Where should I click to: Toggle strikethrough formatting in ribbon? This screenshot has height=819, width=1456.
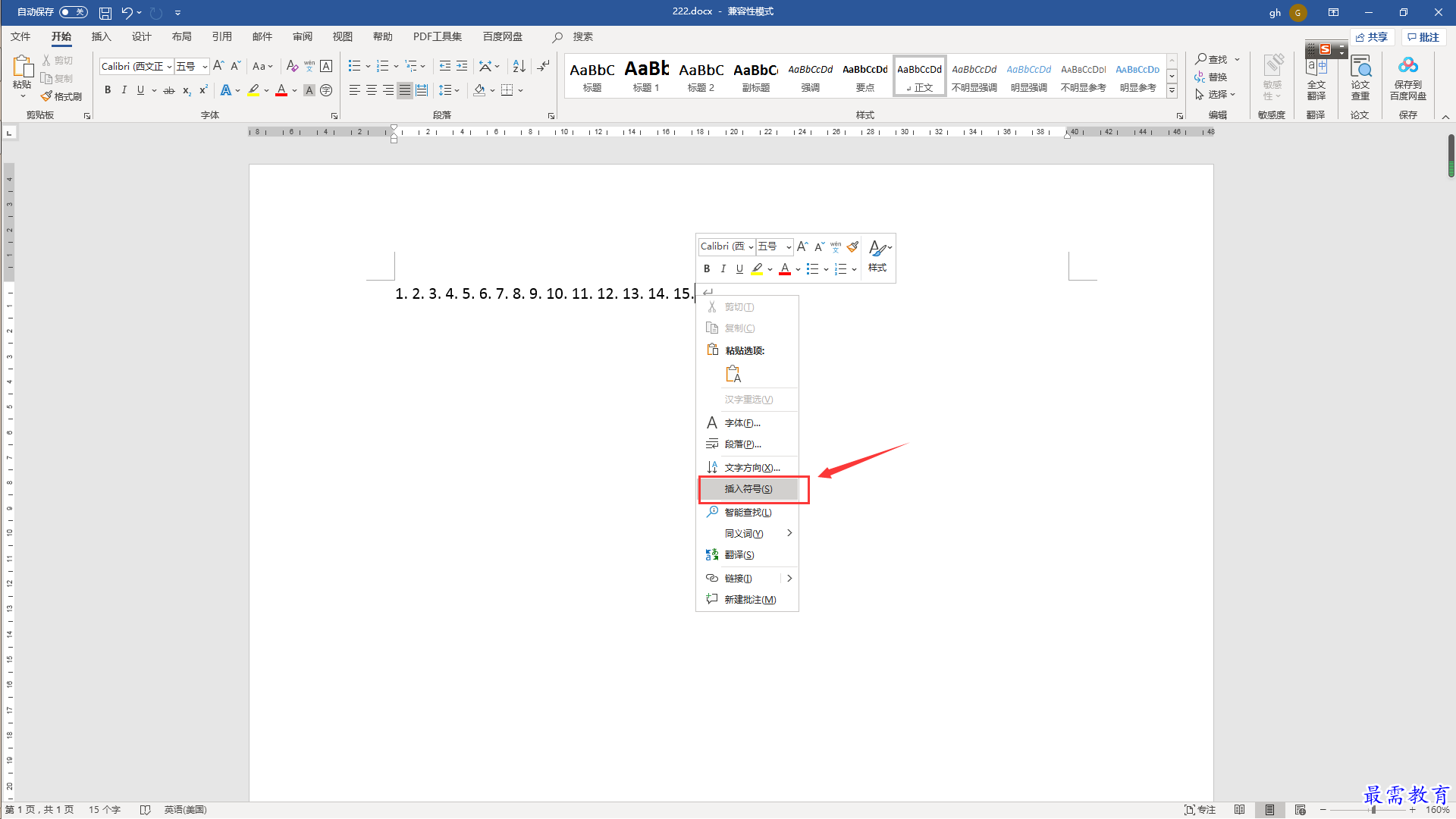point(169,90)
